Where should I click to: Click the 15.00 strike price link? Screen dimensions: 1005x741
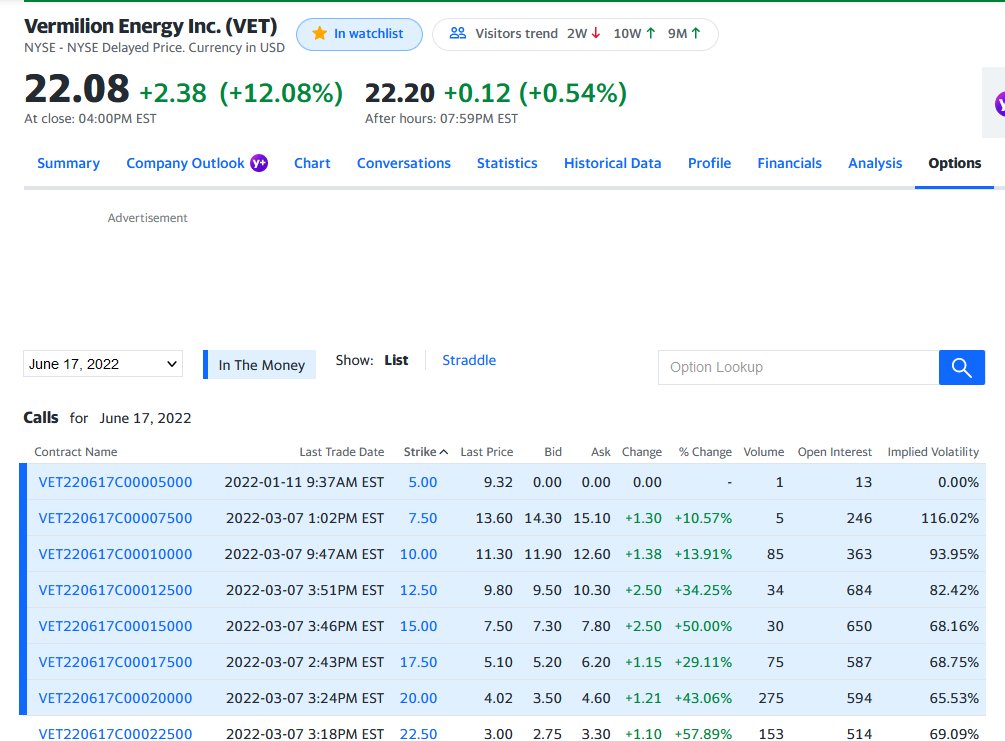point(419,626)
